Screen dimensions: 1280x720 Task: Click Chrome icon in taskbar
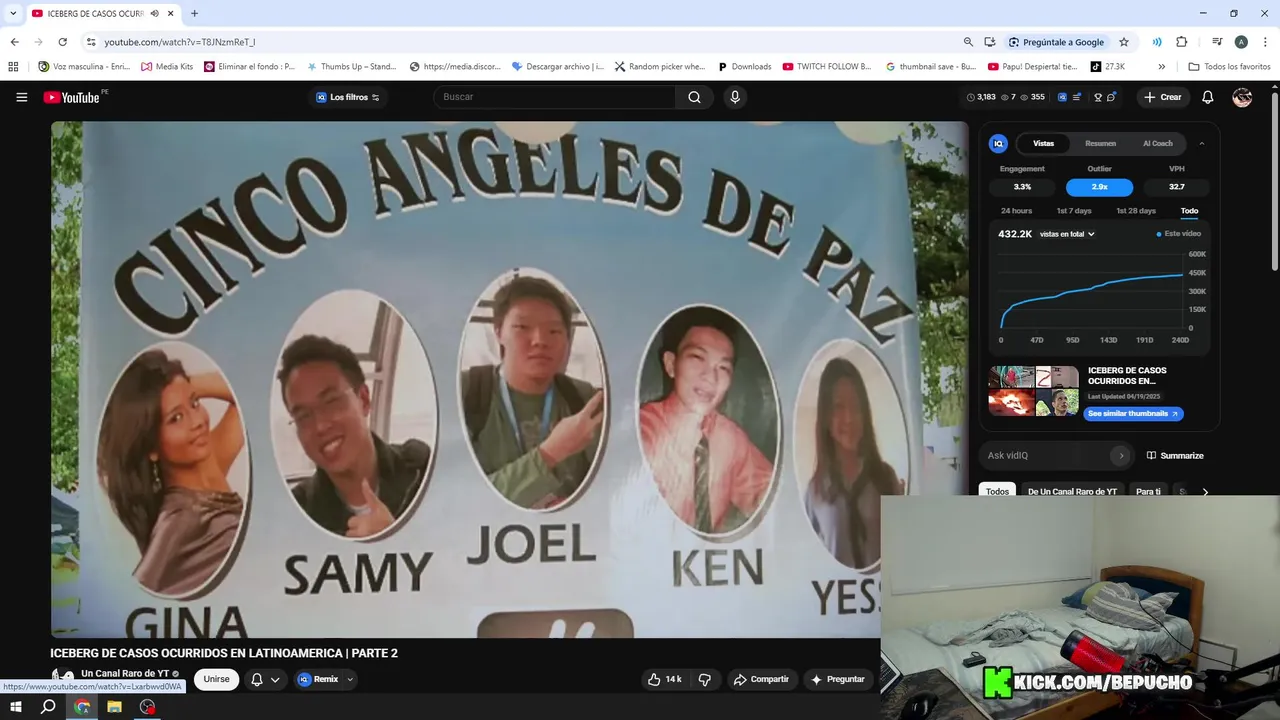tap(82, 707)
